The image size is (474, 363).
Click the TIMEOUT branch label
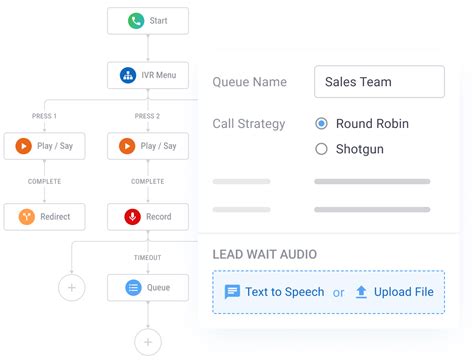tap(148, 258)
